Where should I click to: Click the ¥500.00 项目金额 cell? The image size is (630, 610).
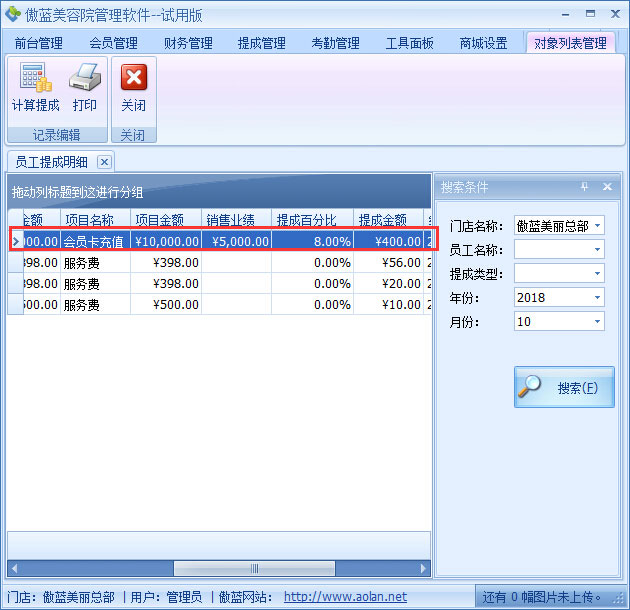click(x=166, y=304)
